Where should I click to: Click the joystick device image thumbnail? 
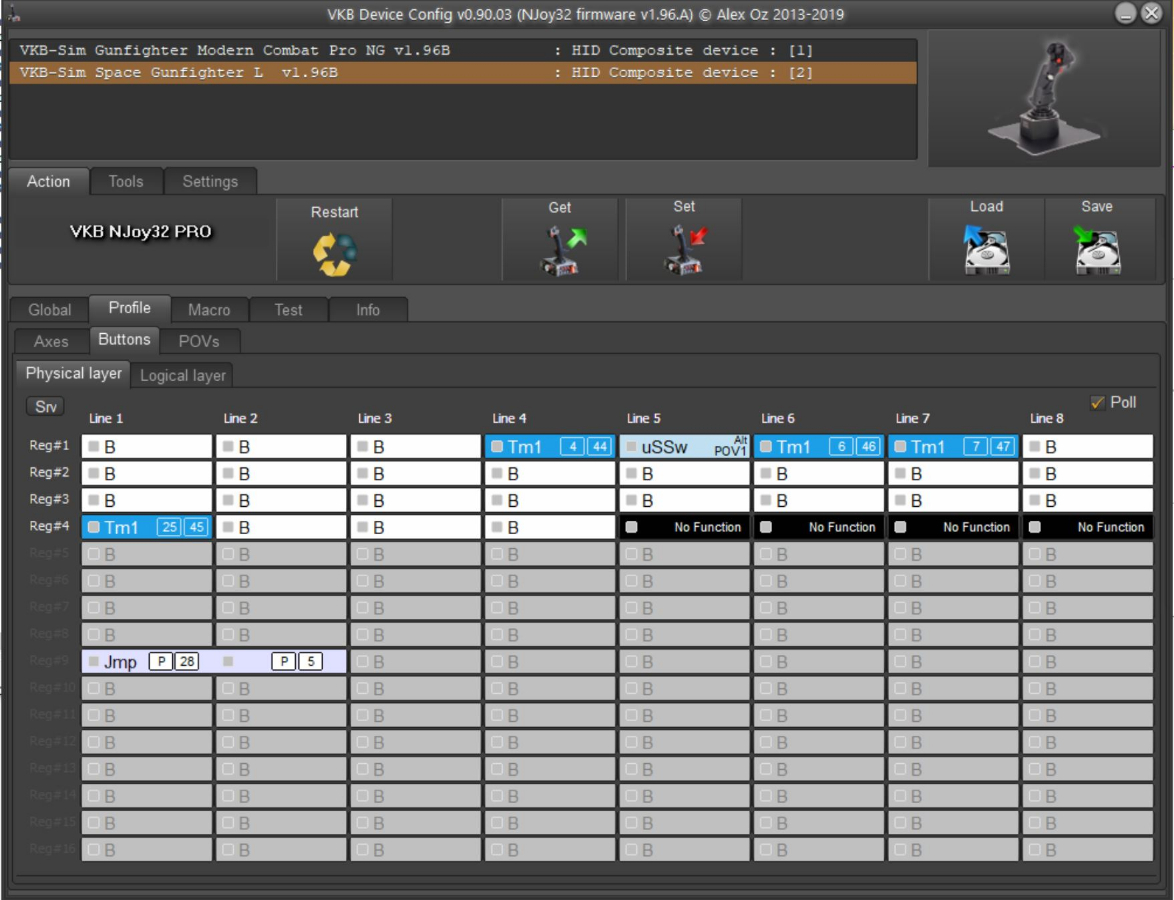pos(1045,97)
